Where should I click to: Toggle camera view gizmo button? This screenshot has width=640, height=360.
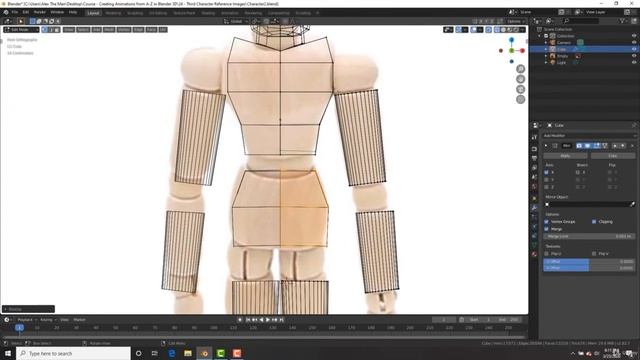tap(520, 89)
